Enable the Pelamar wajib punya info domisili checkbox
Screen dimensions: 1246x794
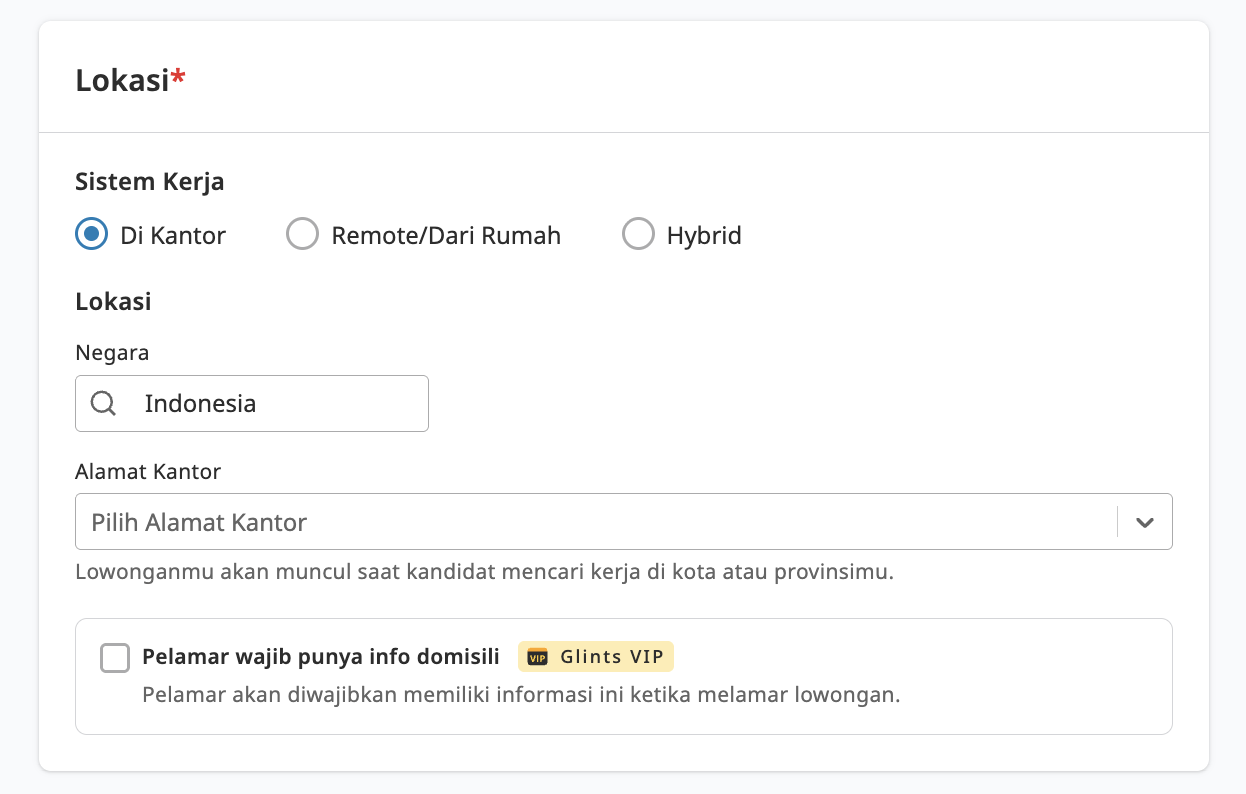114,657
